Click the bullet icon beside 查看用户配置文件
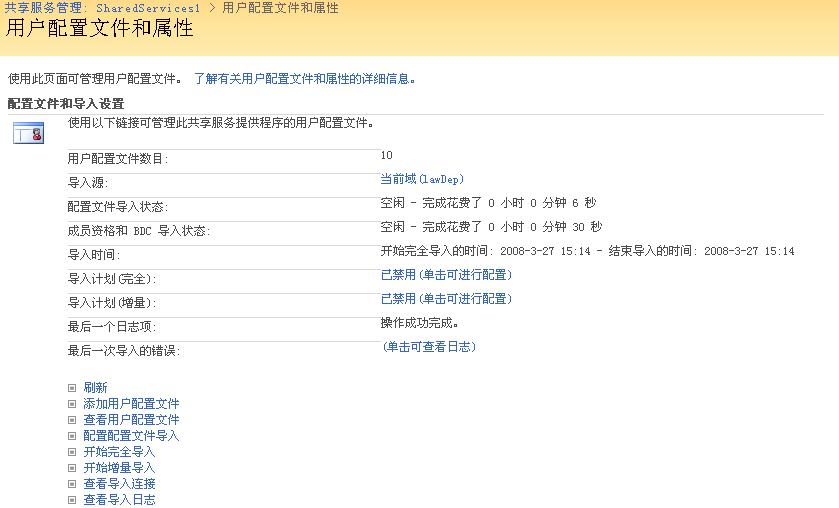 pos(72,420)
